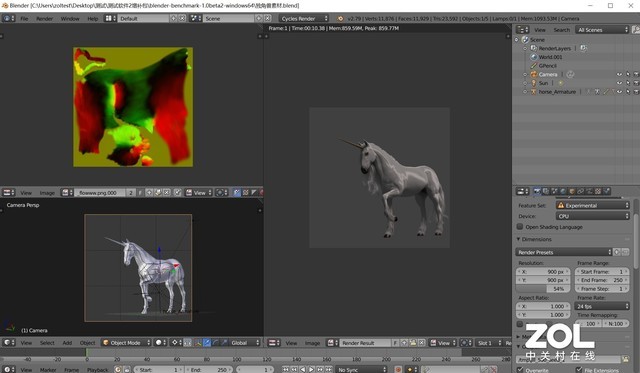Click the timeline record red button
The height and width of the screenshot is (373, 640).
click(398, 370)
